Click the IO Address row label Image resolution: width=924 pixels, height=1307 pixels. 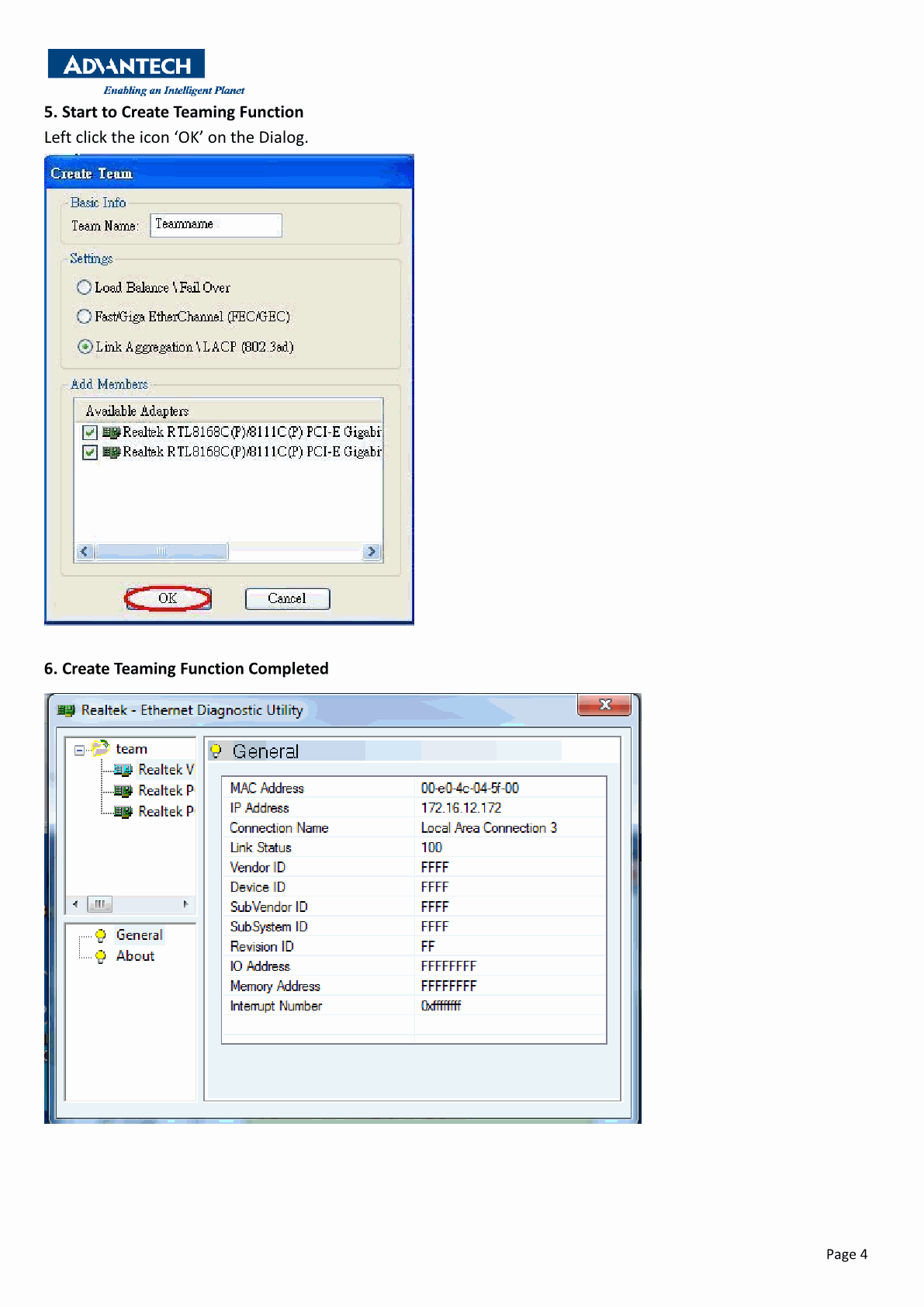tap(261, 966)
